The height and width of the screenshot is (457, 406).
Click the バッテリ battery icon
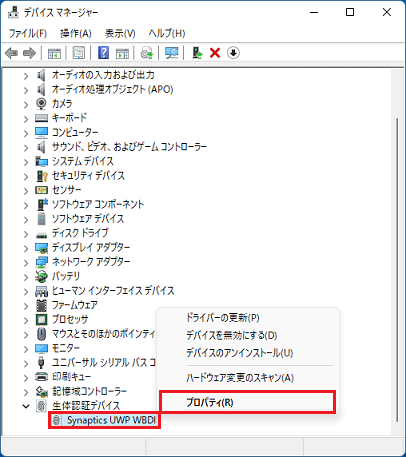coord(41,276)
